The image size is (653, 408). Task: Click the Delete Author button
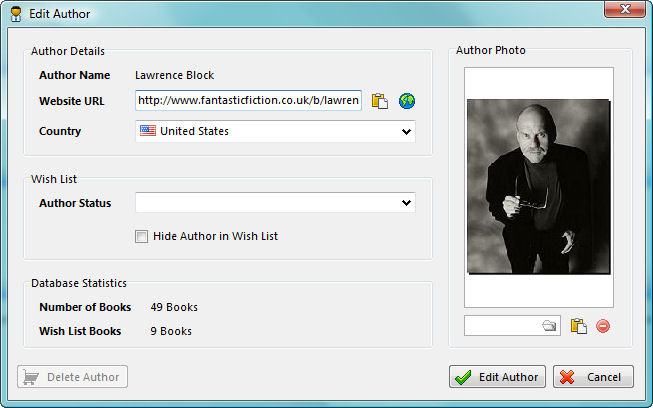pyautogui.click(x=72, y=377)
